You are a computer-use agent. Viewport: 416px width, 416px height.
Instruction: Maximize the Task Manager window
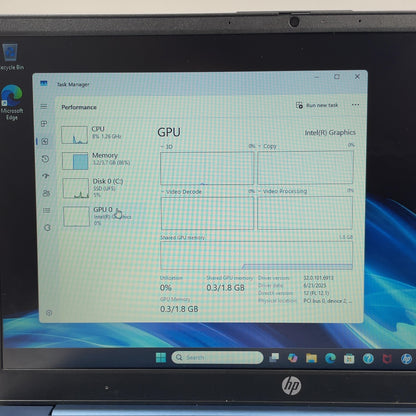337,77
